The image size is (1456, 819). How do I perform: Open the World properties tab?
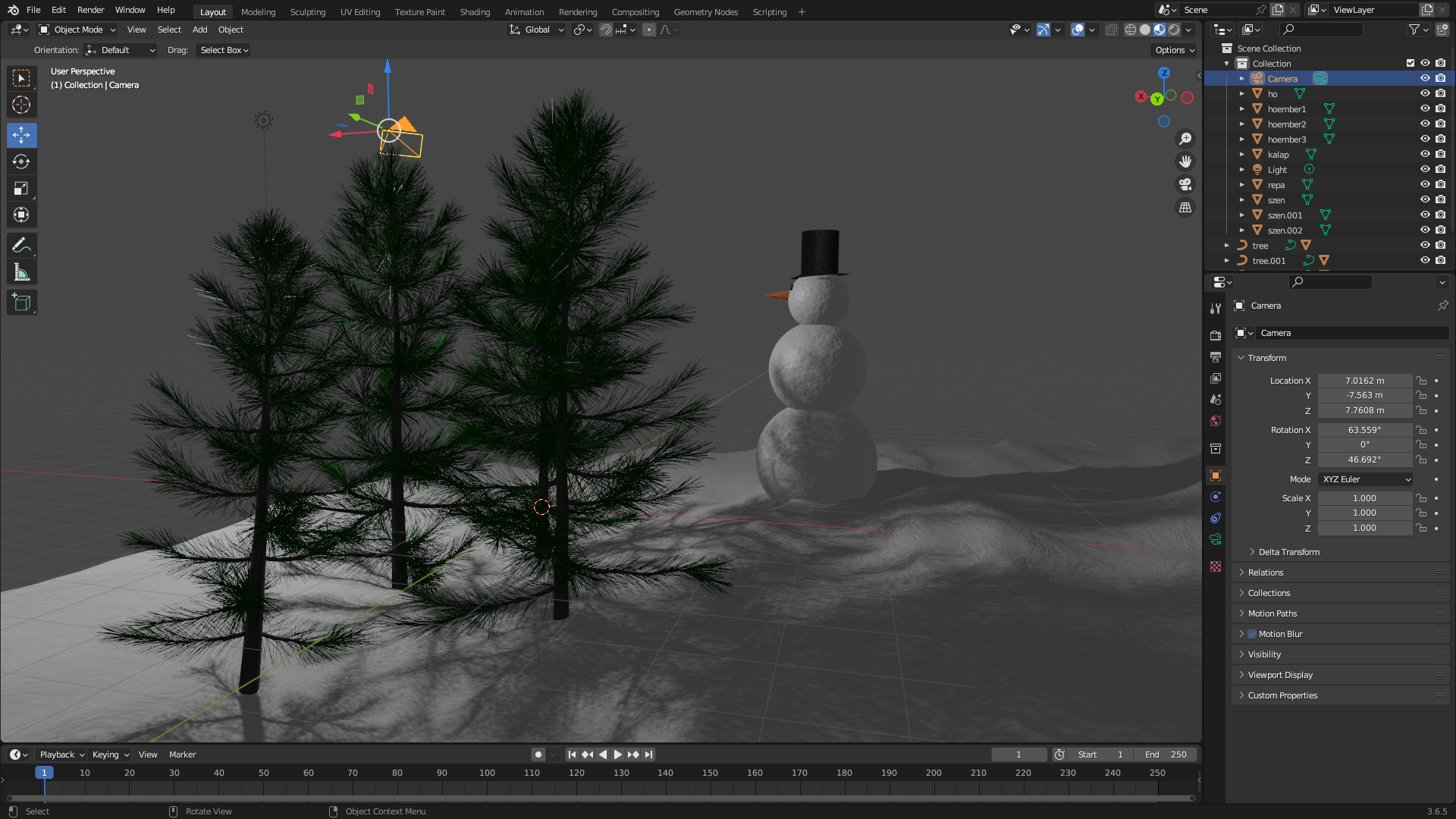pyautogui.click(x=1216, y=421)
